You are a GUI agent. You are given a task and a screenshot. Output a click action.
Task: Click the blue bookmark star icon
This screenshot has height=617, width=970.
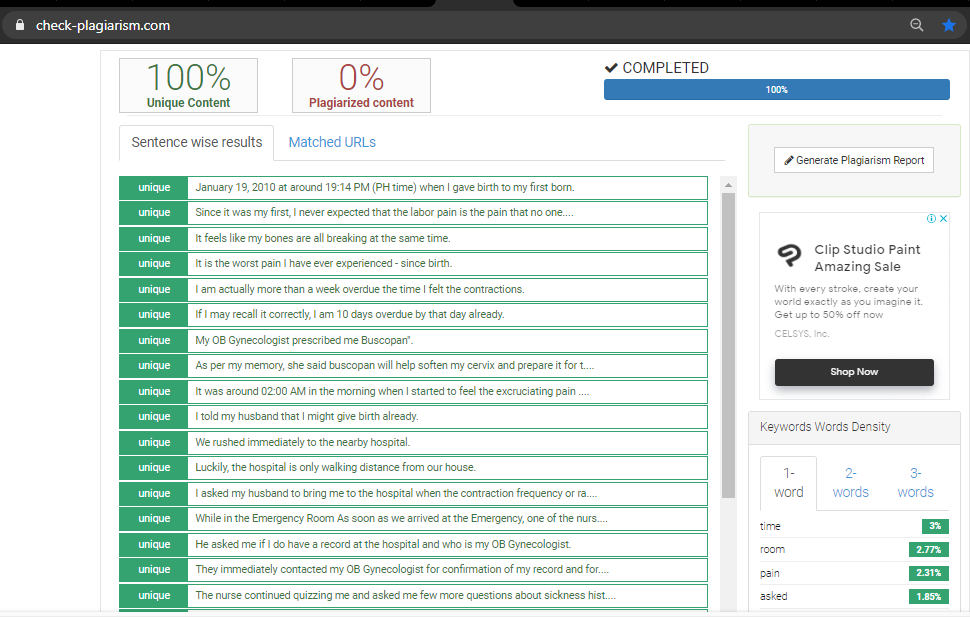point(949,25)
